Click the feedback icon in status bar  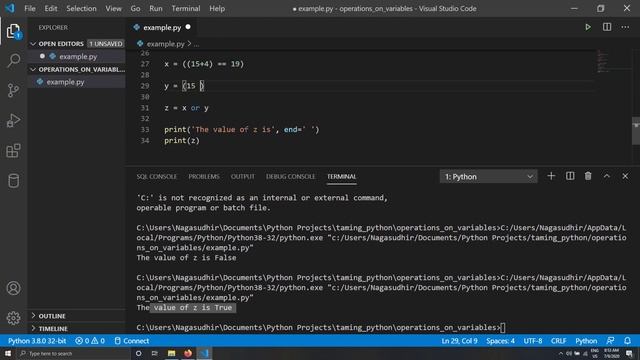click(x=610, y=341)
